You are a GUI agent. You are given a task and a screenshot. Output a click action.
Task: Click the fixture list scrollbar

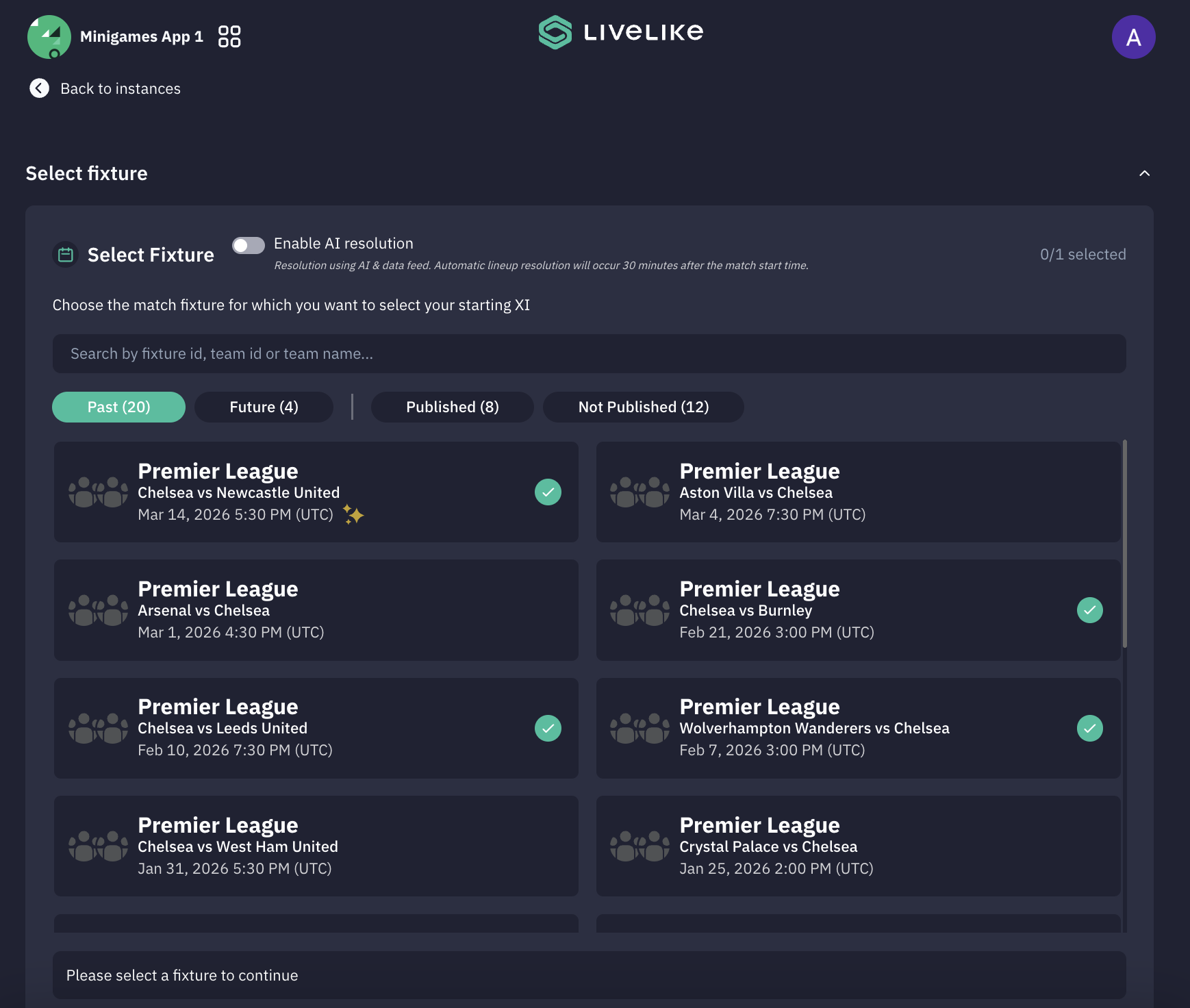tap(1124, 544)
